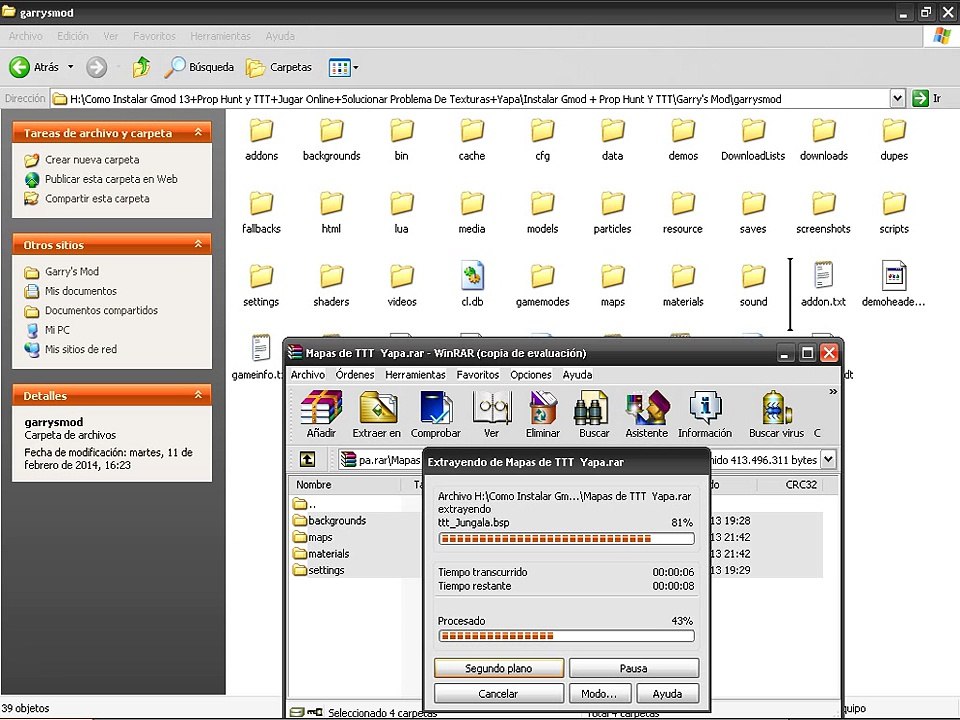The width and height of the screenshot is (960, 720).
Task: Collapse the Detalles panel
Action: pyautogui.click(x=198, y=395)
